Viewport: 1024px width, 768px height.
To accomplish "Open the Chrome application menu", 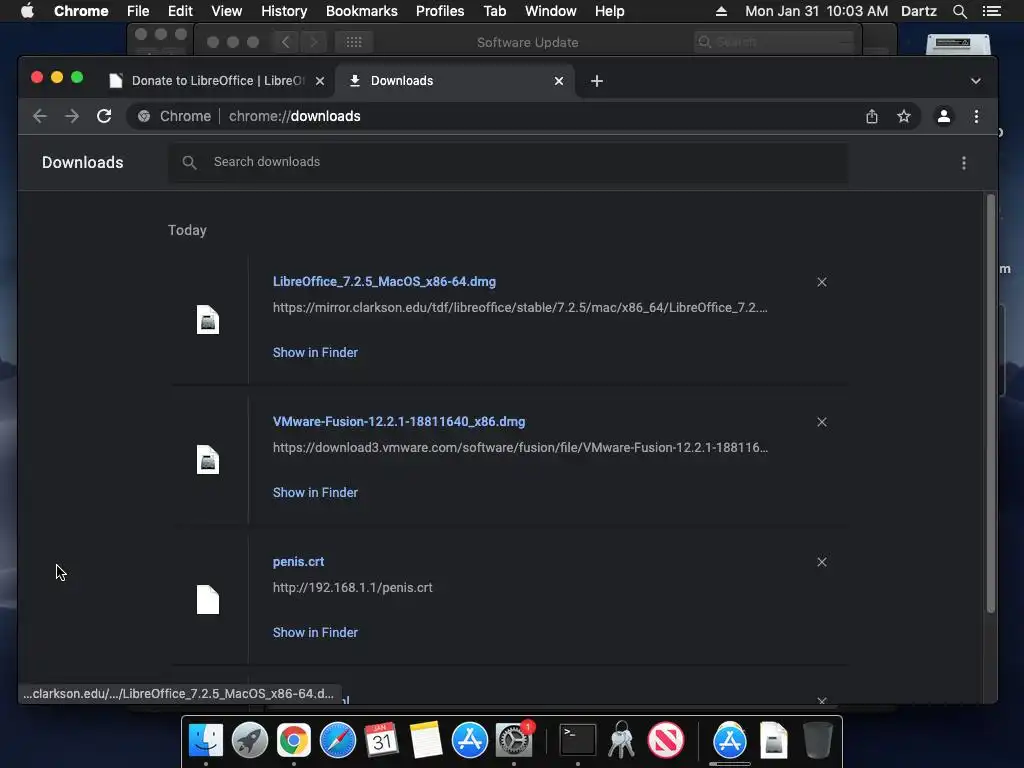I will (x=81, y=11).
